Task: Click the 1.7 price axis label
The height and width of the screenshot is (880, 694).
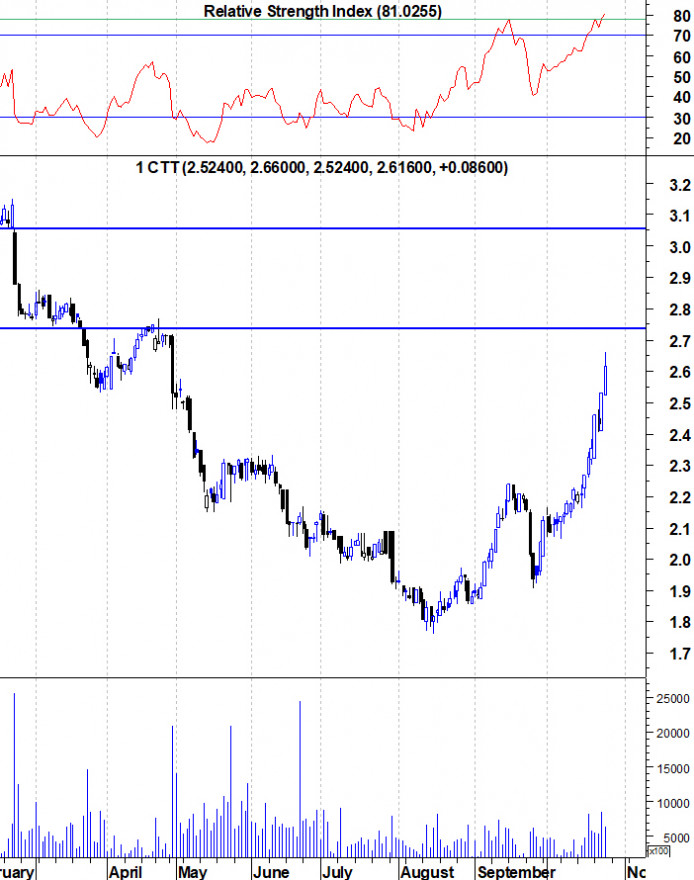Action: click(680, 653)
